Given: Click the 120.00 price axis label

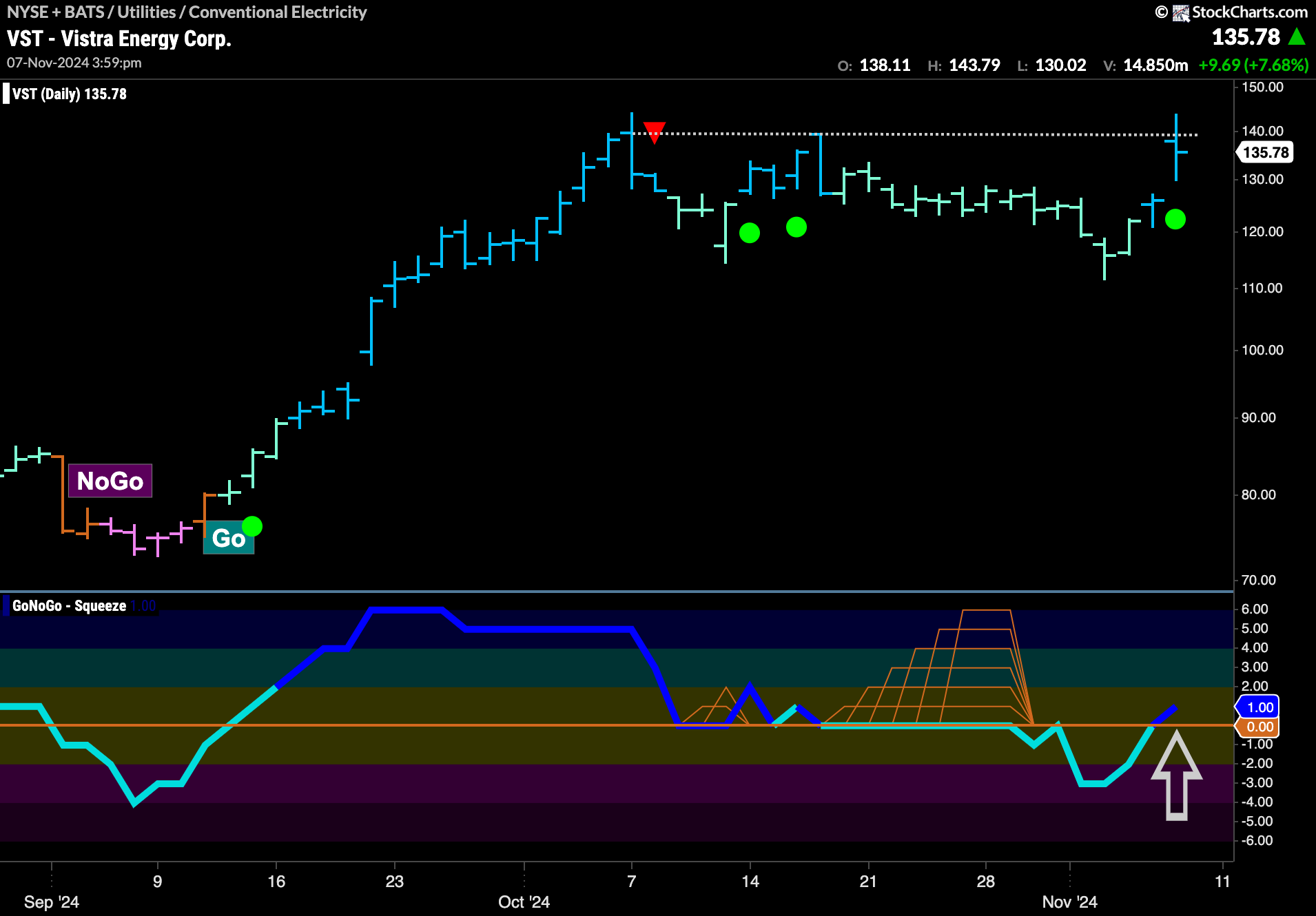Looking at the screenshot, I should pyautogui.click(x=1262, y=231).
